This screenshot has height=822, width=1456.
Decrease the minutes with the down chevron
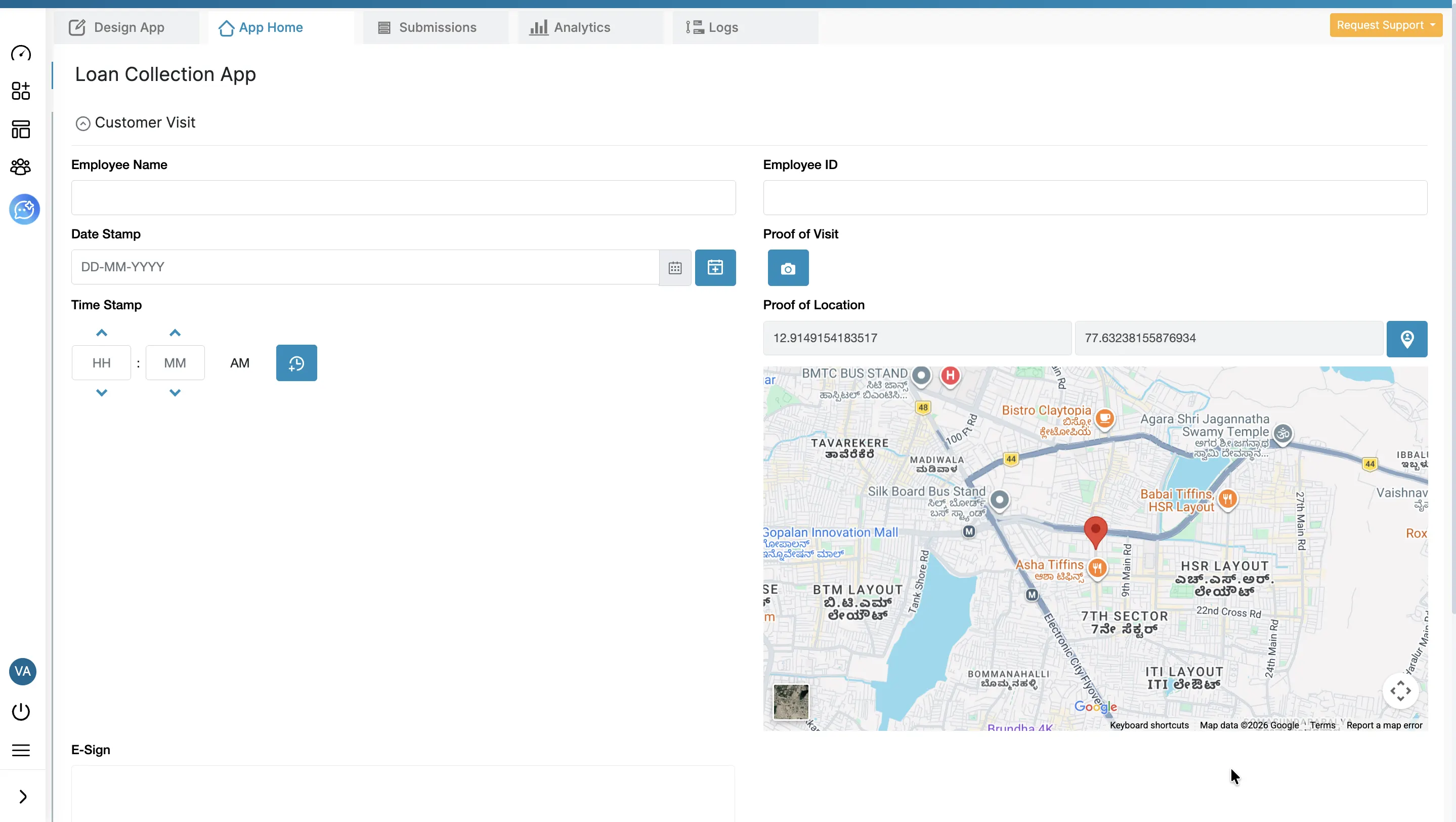(x=175, y=392)
